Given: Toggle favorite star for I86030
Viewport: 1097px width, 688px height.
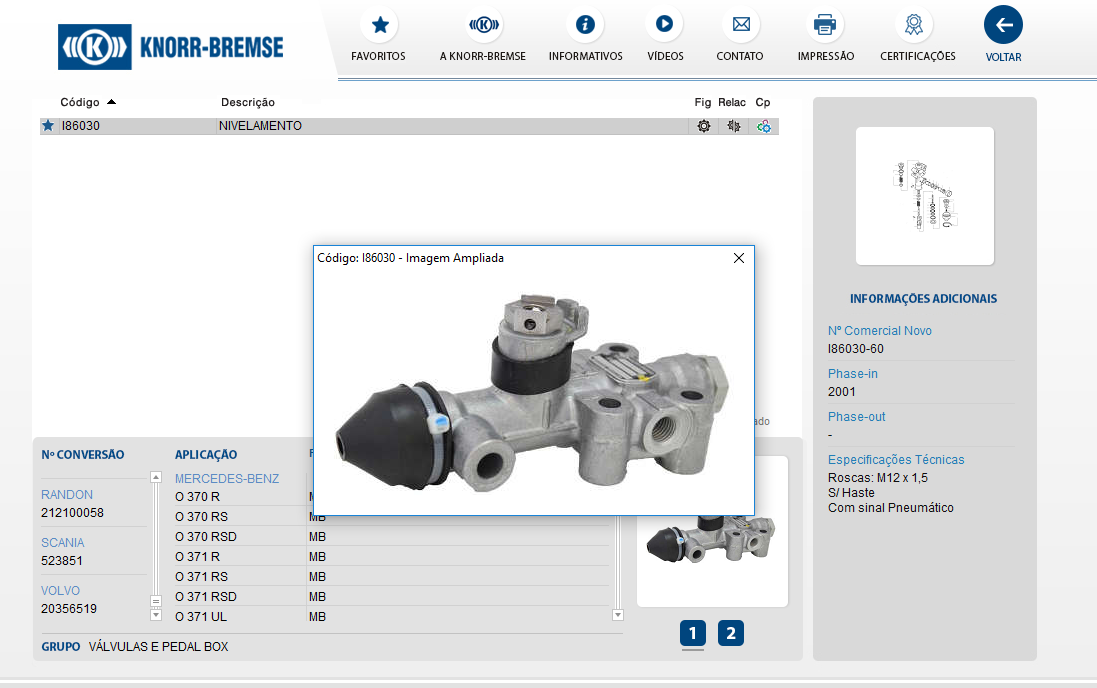Looking at the screenshot, I should [48, 126].
